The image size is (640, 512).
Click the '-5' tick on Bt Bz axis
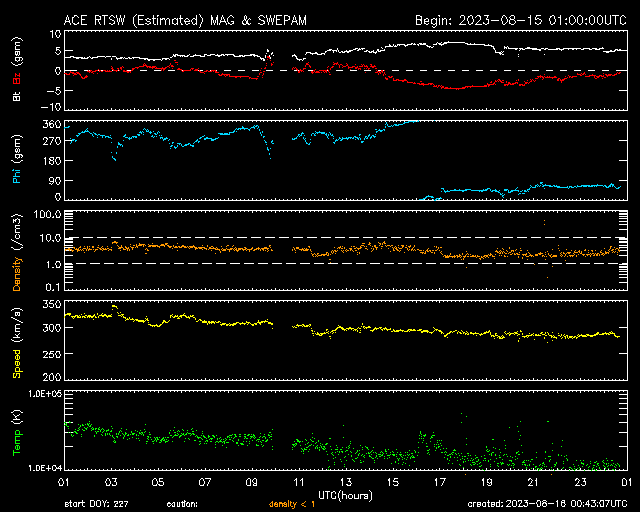click(53, 90)
